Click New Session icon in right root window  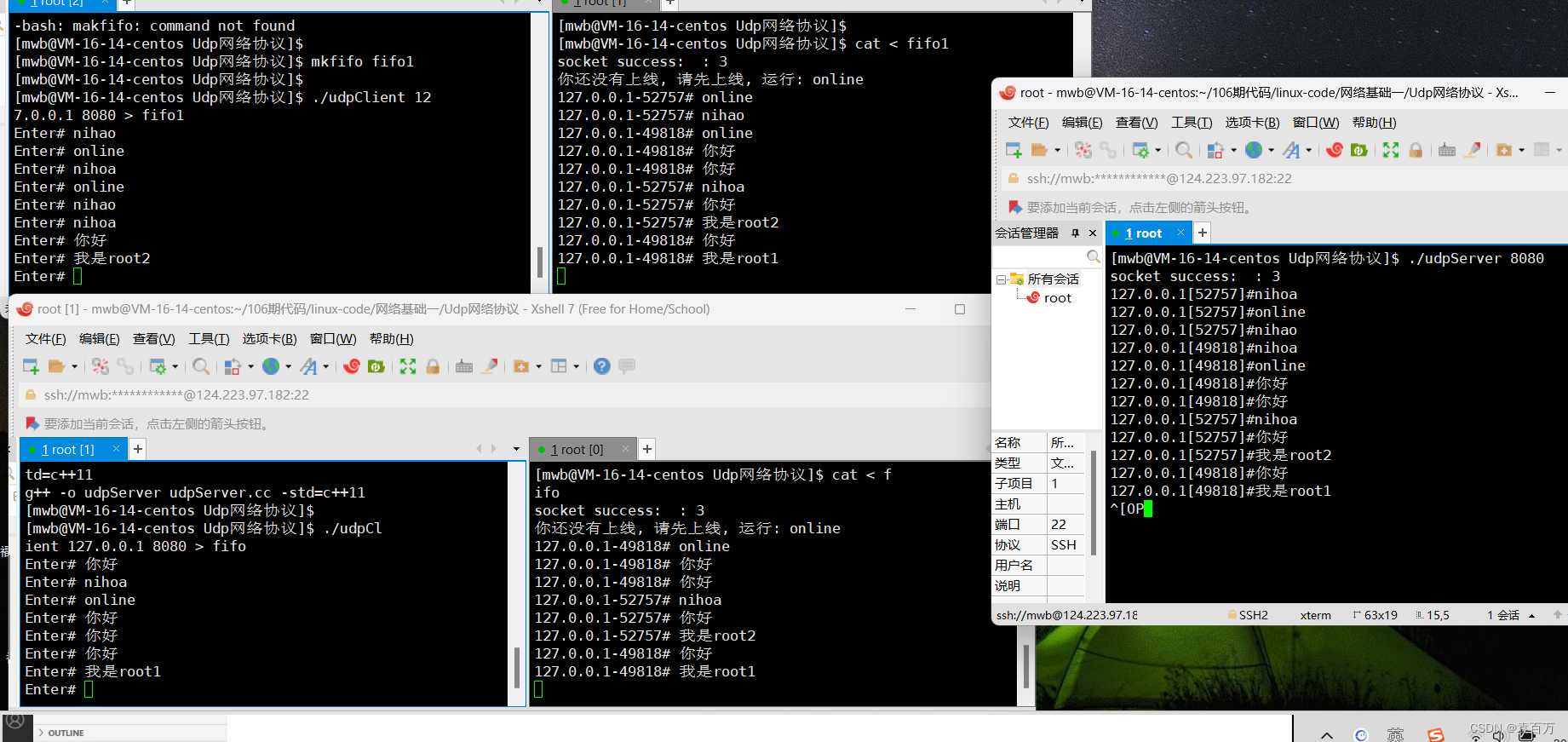coord(1014,150)
